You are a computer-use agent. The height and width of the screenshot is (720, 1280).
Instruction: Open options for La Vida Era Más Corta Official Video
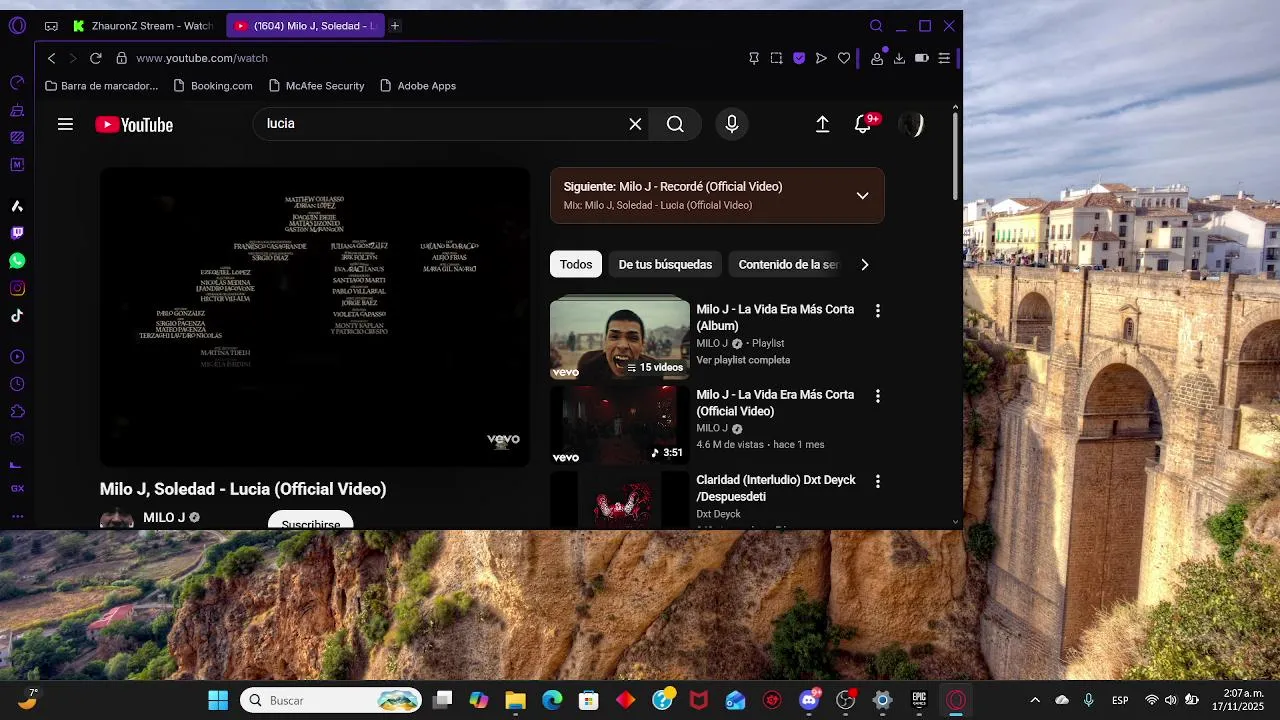(878, 396)
